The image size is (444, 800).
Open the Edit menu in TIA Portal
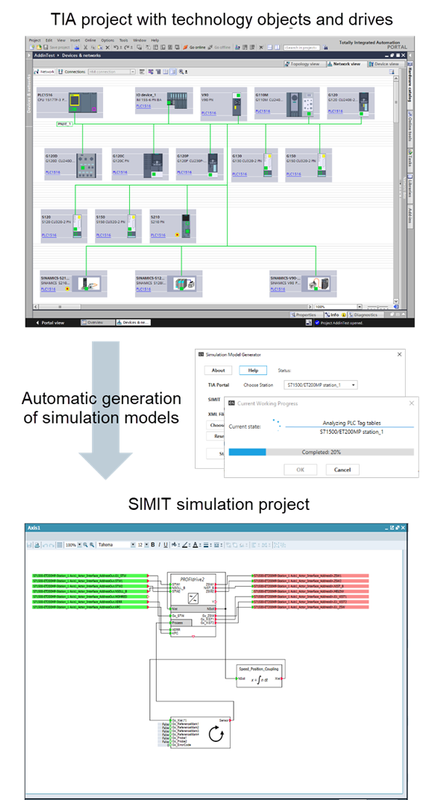point(49,40)
